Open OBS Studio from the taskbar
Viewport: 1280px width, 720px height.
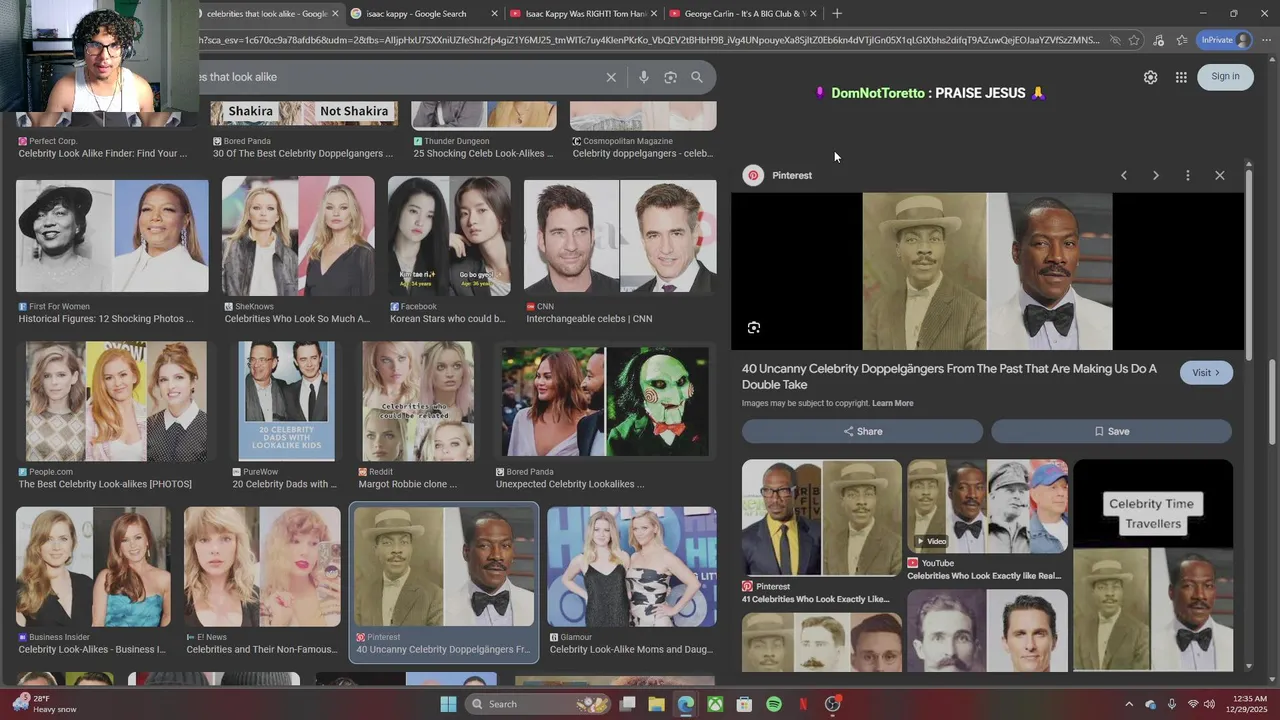(833, 704)
